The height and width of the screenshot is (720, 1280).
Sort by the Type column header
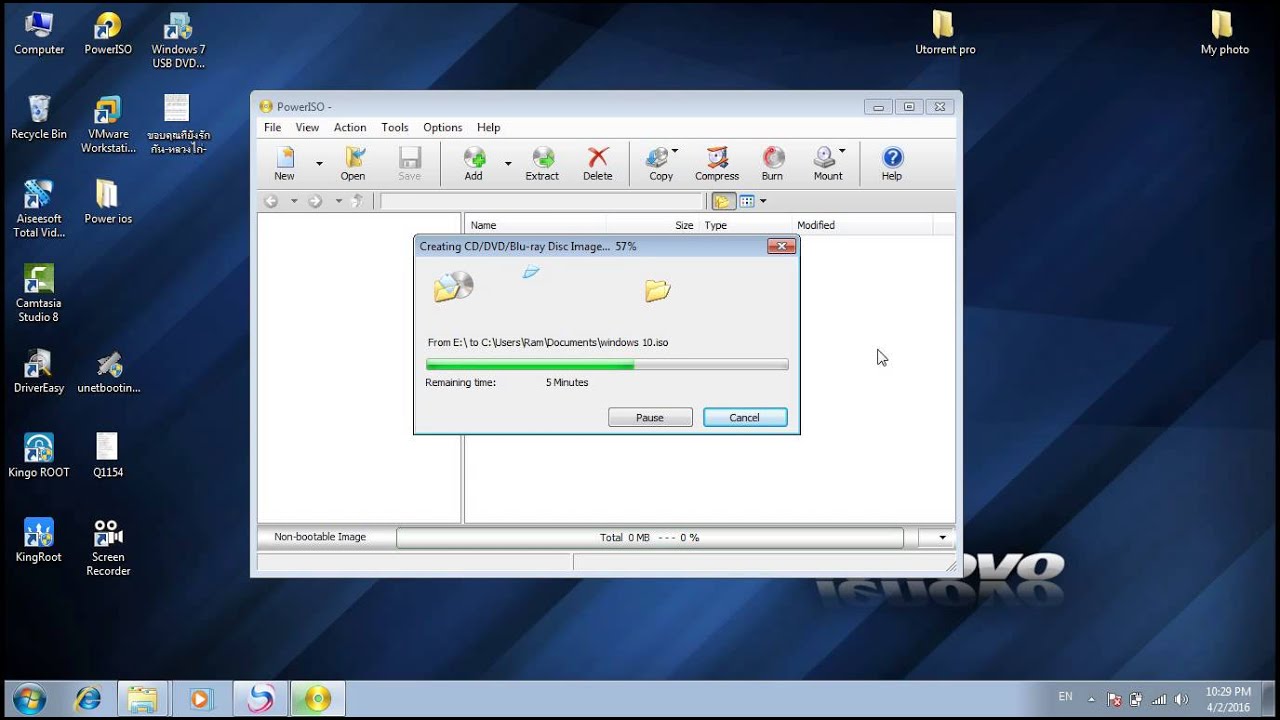744,225
